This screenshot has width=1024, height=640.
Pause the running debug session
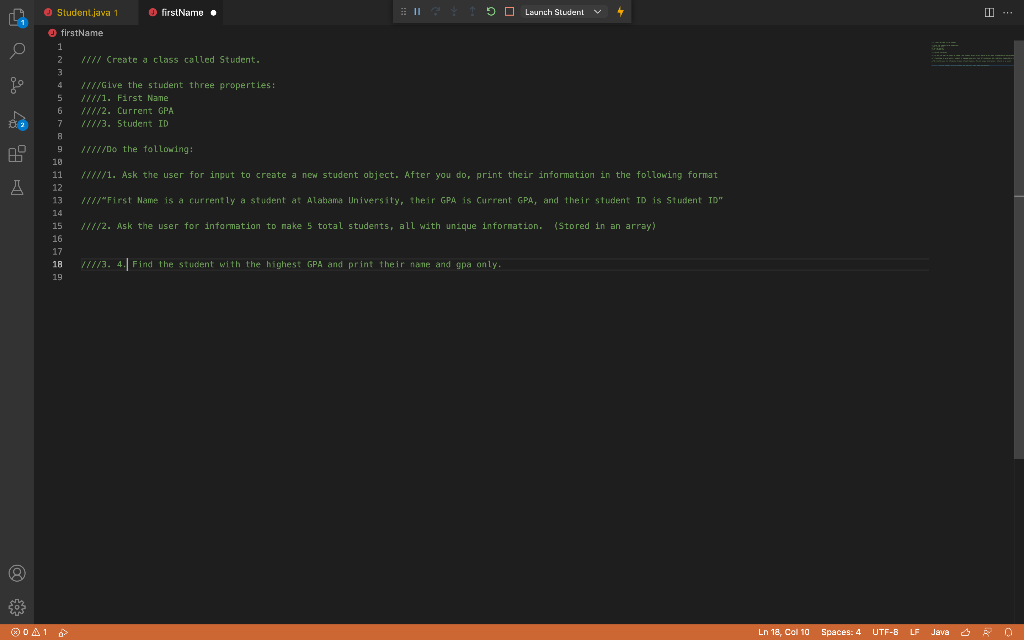(415, 12)
